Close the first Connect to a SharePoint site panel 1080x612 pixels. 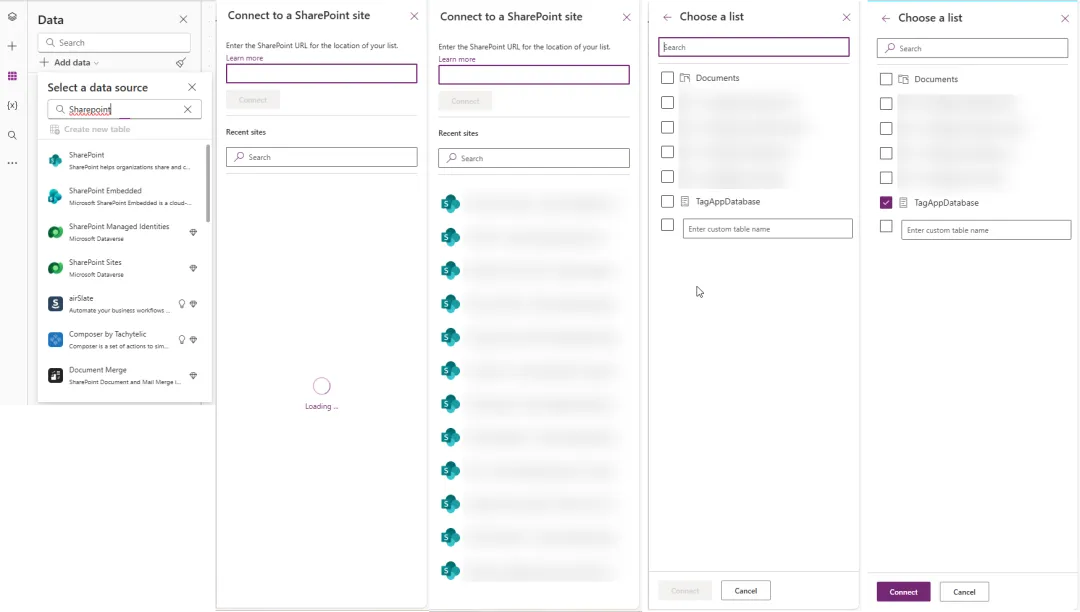[414, 16]
